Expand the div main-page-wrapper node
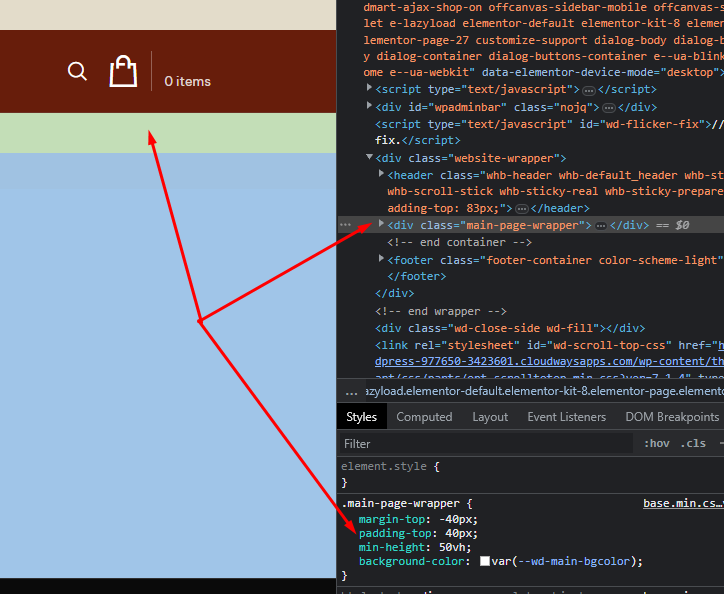The height and width of the screenshot is (594, 724). [x=381, y=224]
